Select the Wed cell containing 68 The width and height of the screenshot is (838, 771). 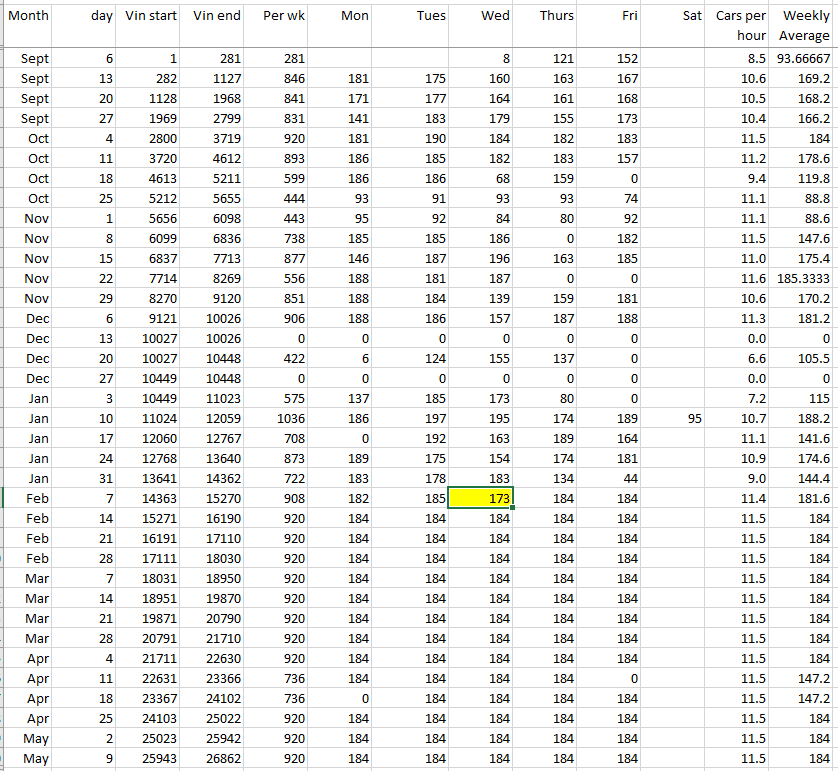pos(480,178)
